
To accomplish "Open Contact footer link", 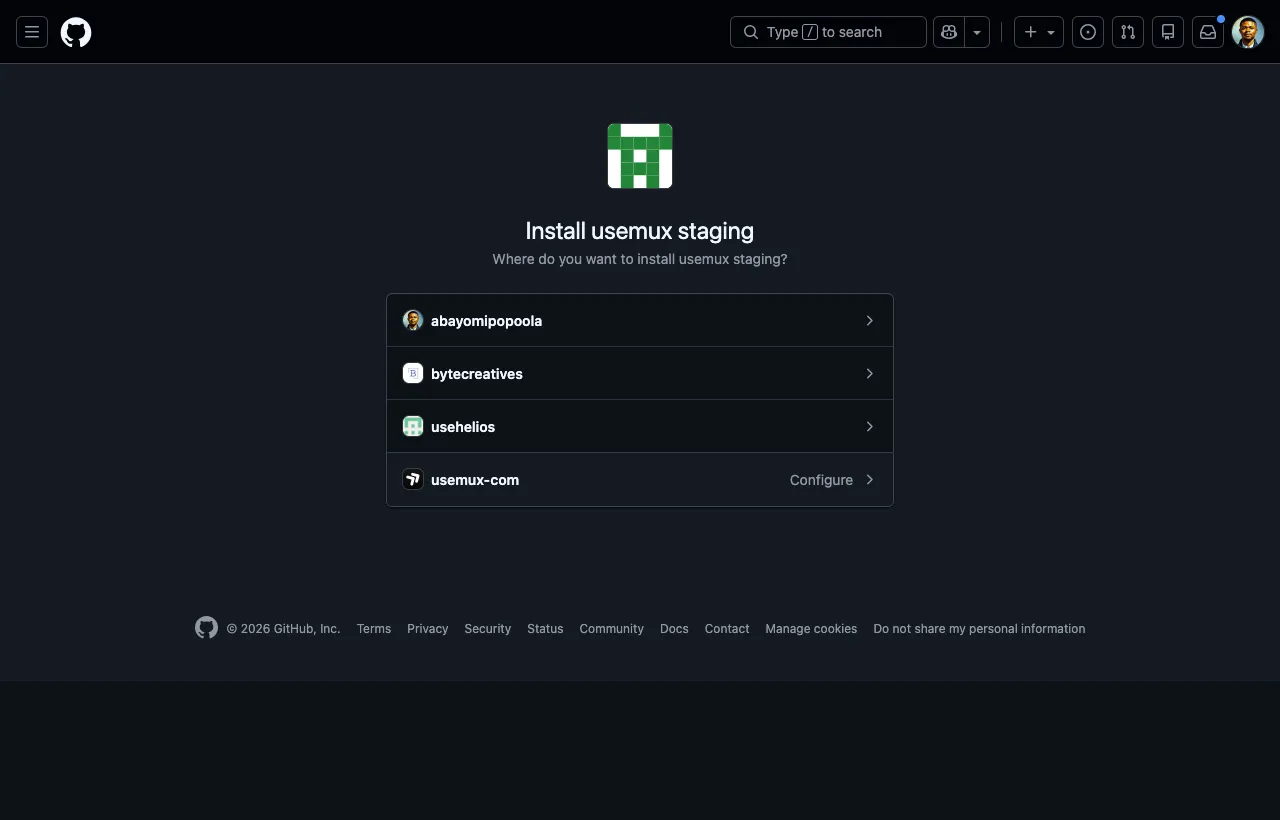I will tap(727, 629).
